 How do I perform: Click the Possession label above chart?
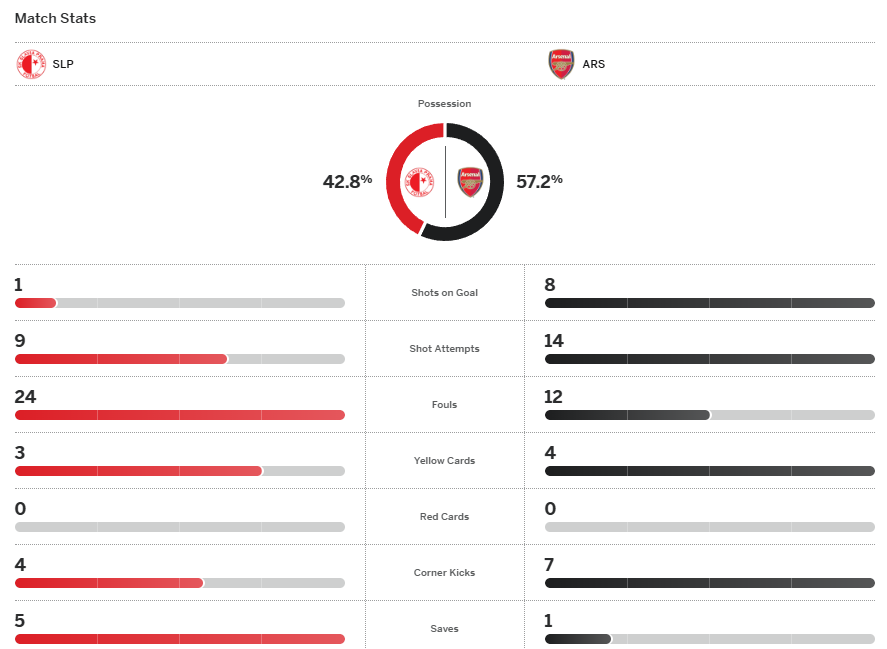444,104
